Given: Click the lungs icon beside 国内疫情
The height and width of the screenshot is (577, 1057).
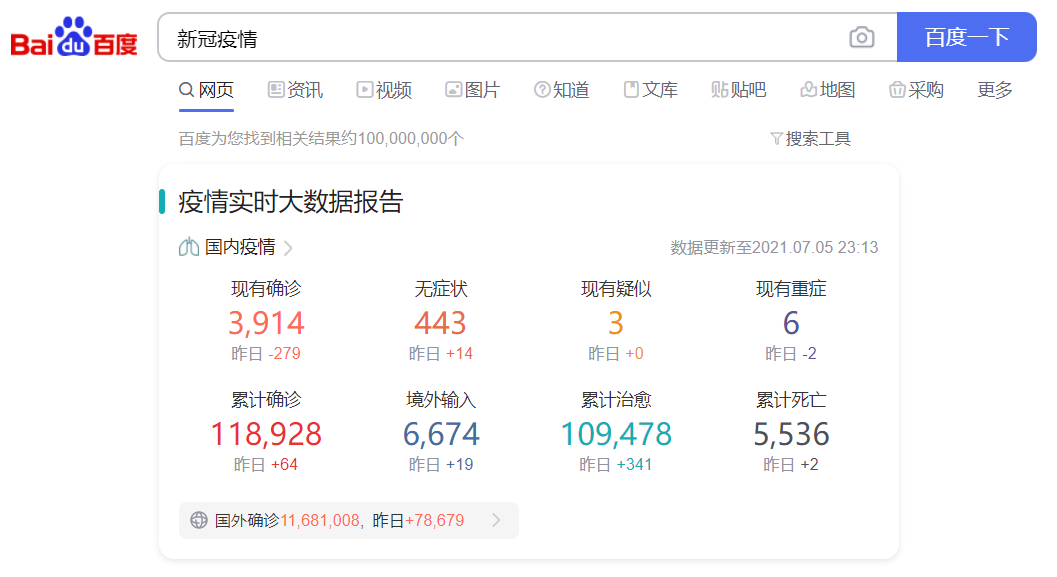Looking at the screenshot, I should [x=189, y=247].
